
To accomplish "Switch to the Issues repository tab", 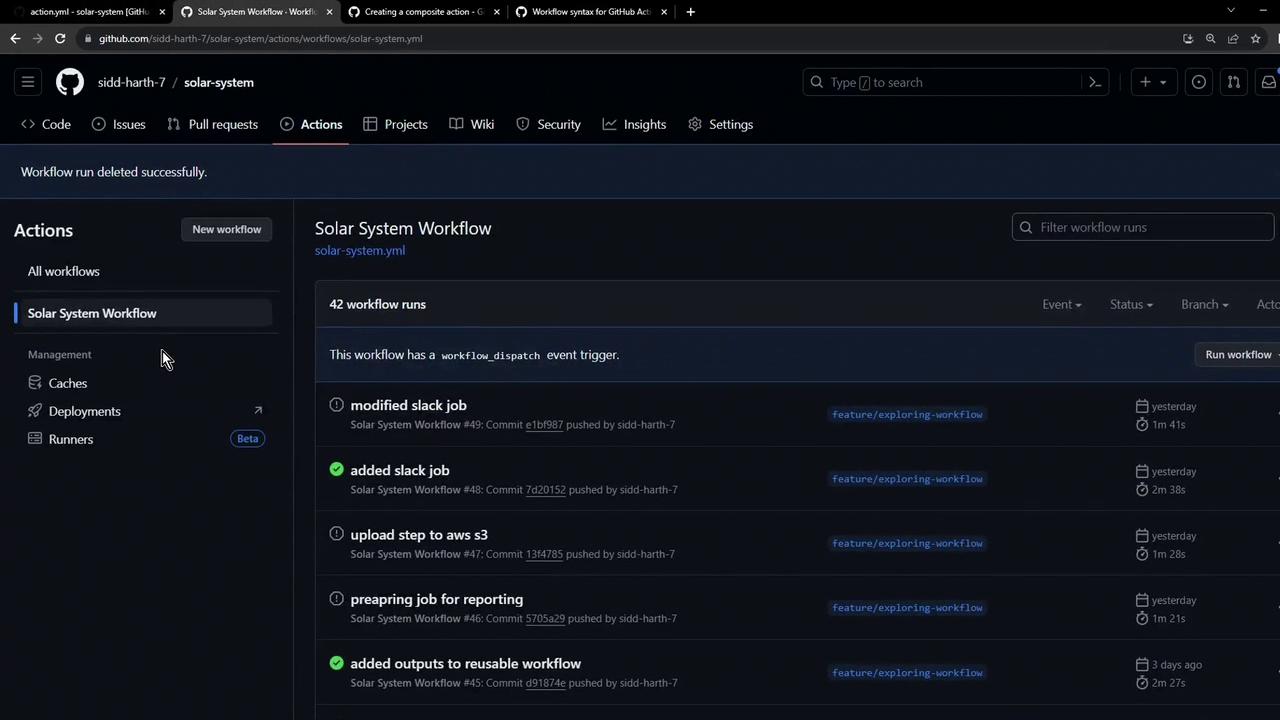I will tap(119, 124).
